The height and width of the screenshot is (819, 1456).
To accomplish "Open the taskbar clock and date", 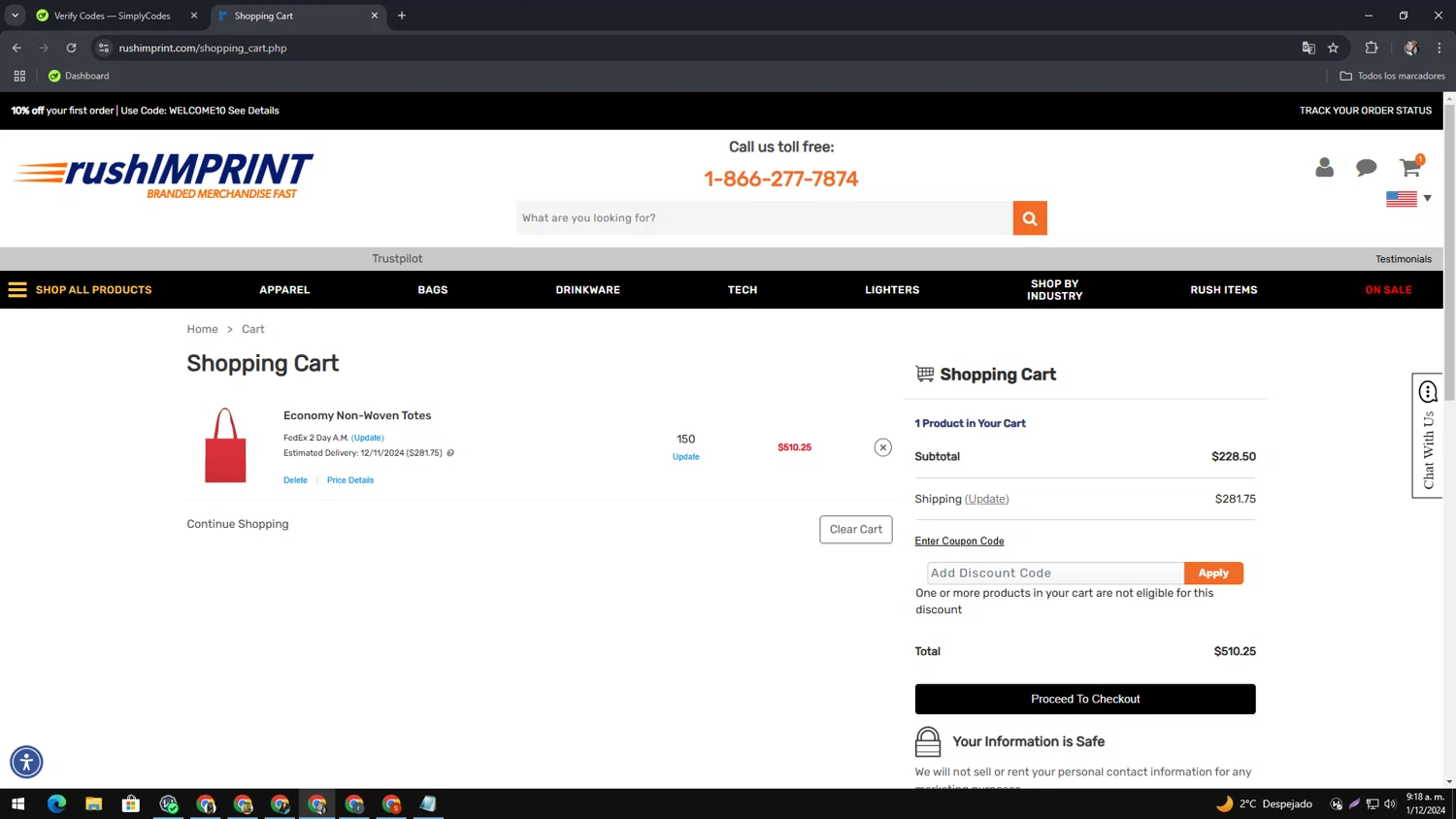I will pos(1425,803).
